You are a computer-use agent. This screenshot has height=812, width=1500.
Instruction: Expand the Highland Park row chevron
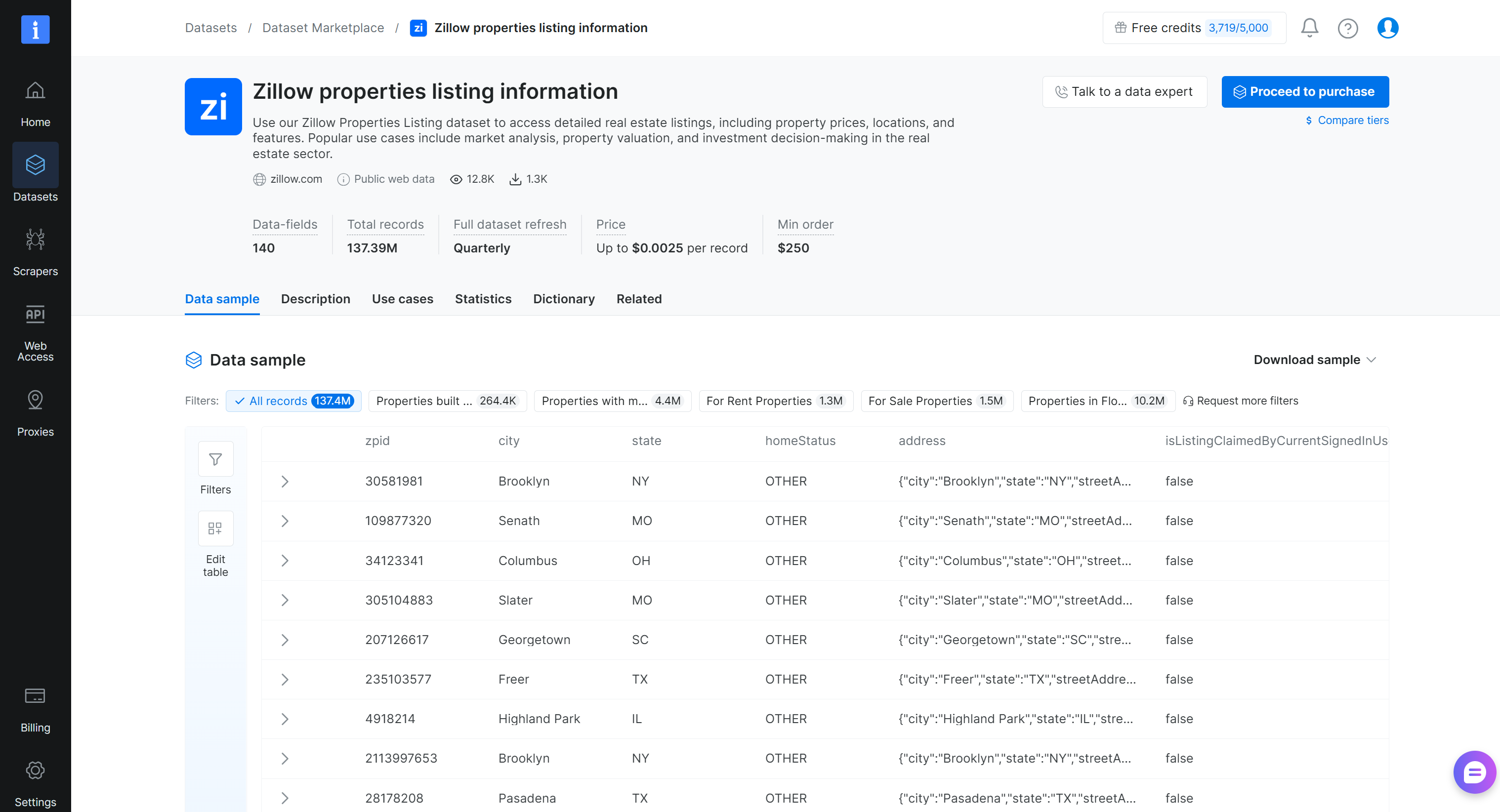pyautogui.click(x=285, y=719)
